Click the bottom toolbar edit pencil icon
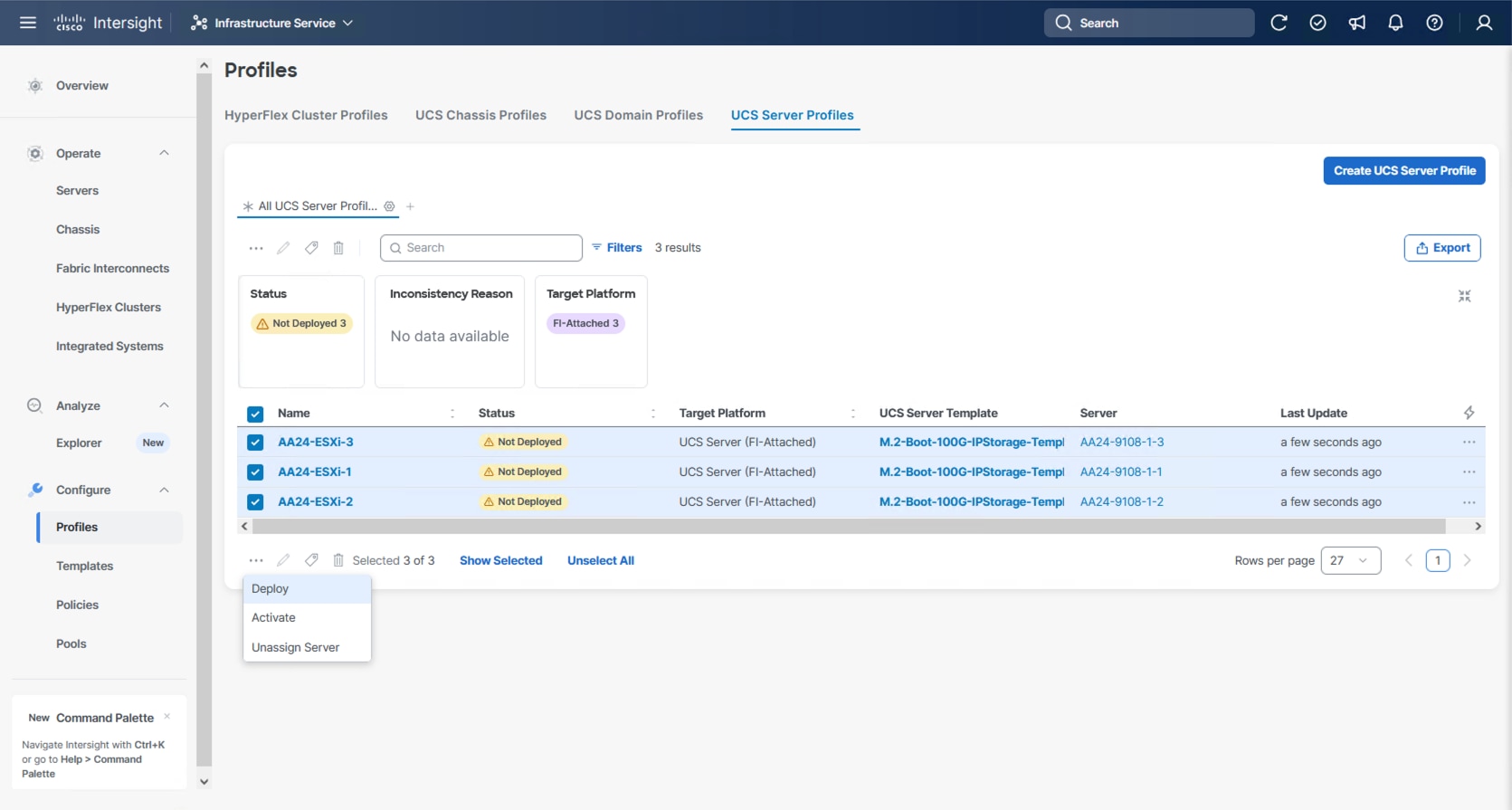Image resolution: width=1512 pixels, height=810 pixels. (283, 560)
